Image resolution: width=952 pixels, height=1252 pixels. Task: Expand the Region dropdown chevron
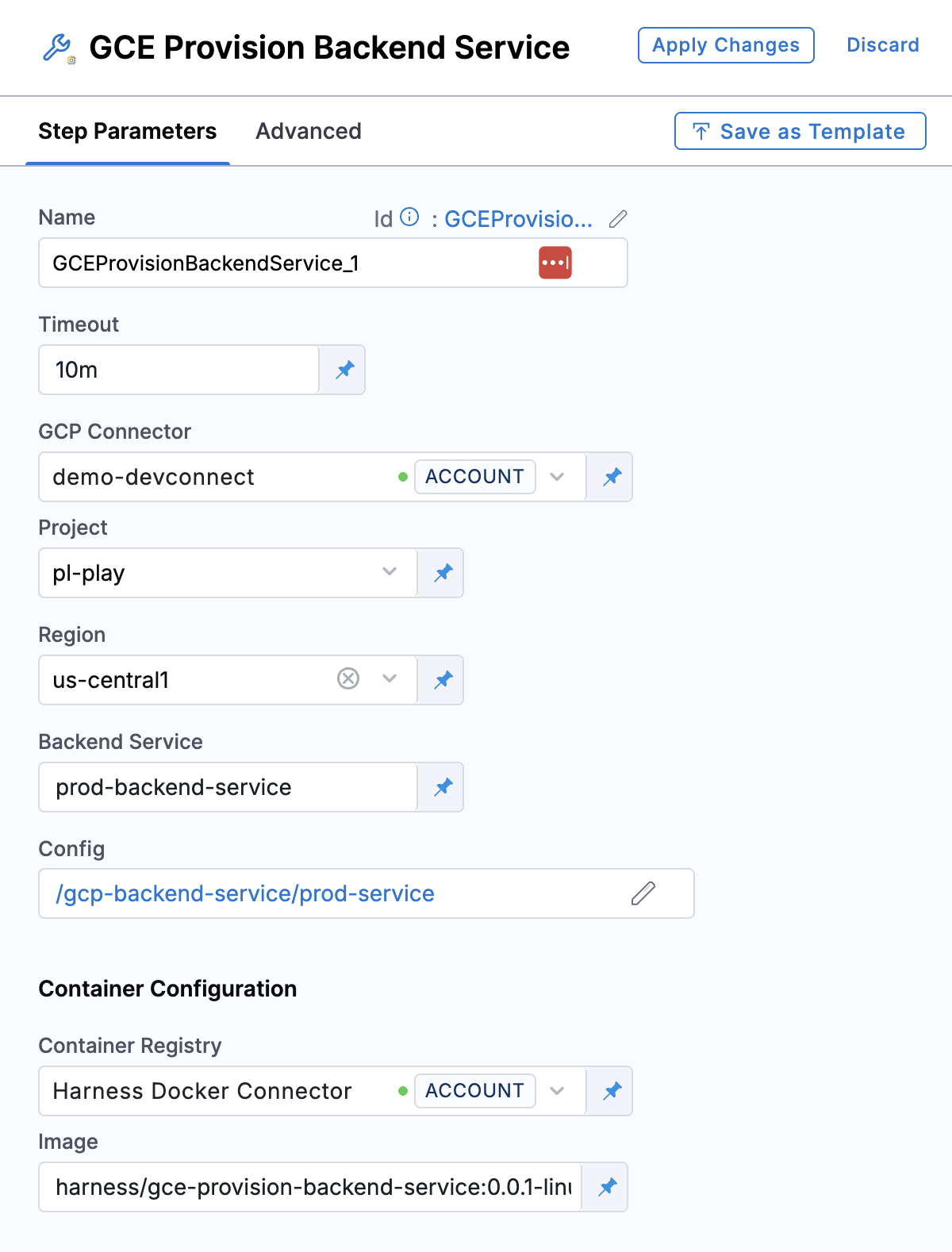390,678
